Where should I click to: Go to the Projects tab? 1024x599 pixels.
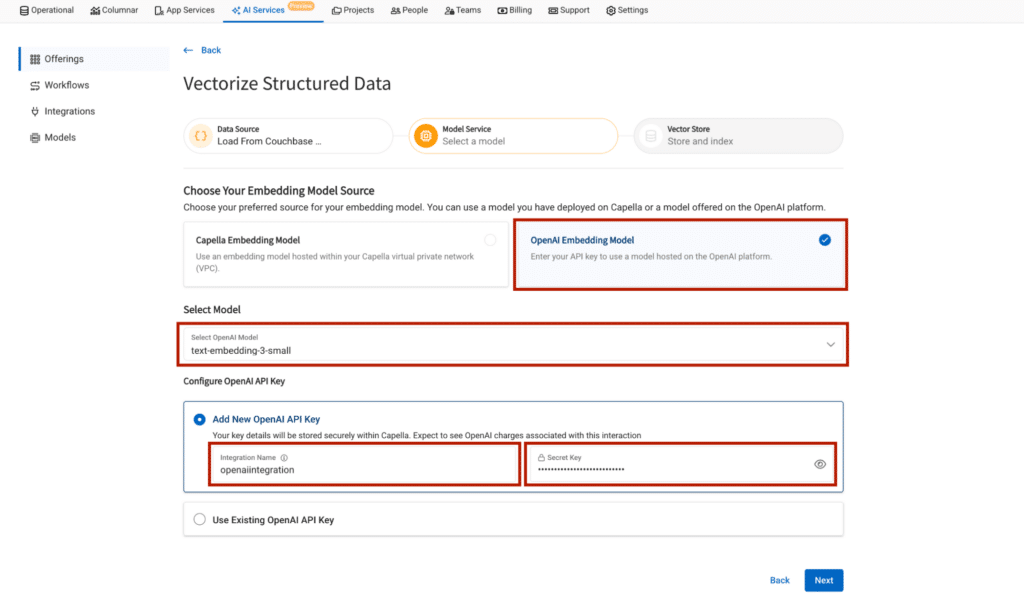click(x=353, y=10)
